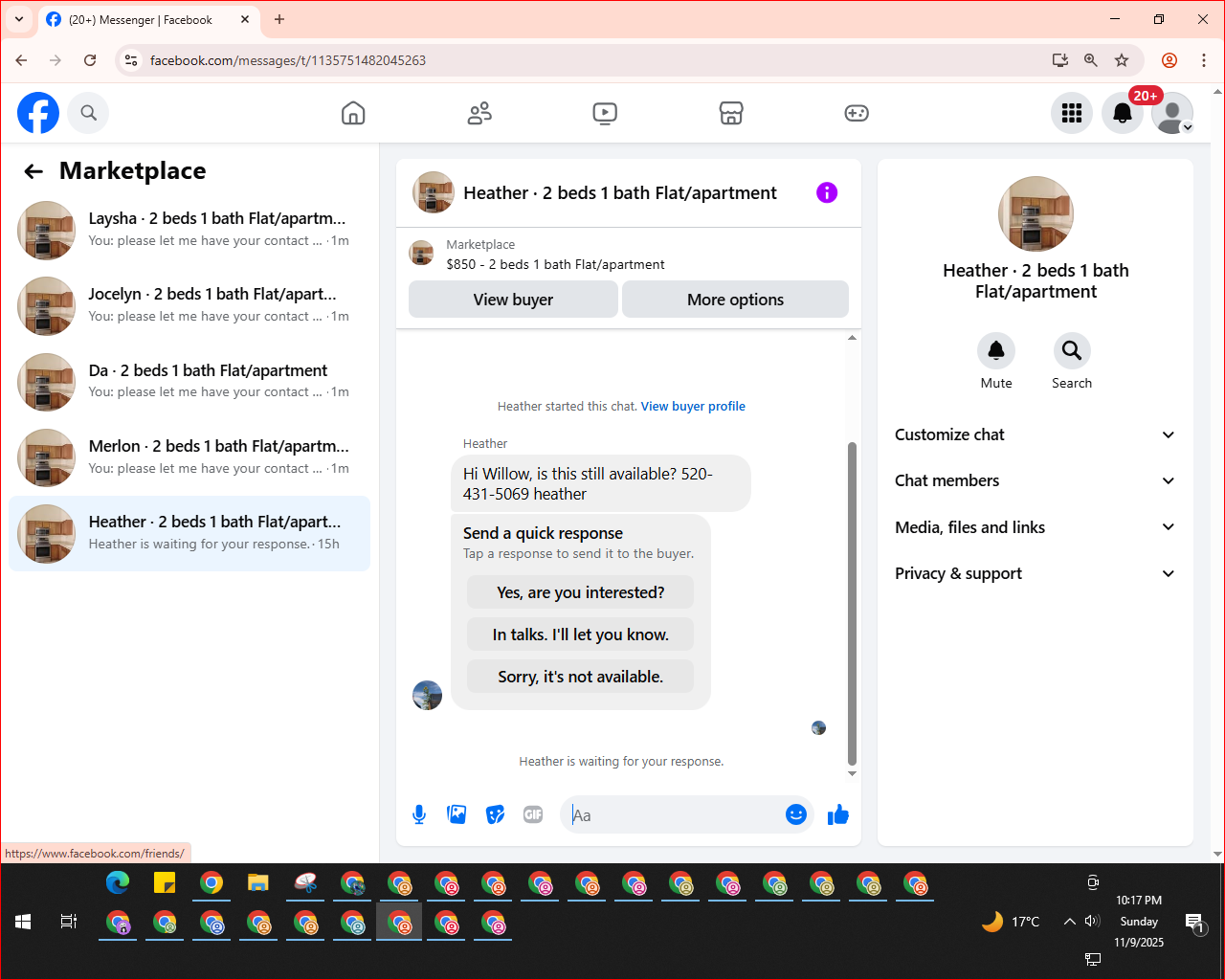Viewport: 1225px width, 980px height.
Task: Send quick reply "Yes, are you interested?"
Action: click(x=580, y=592)
